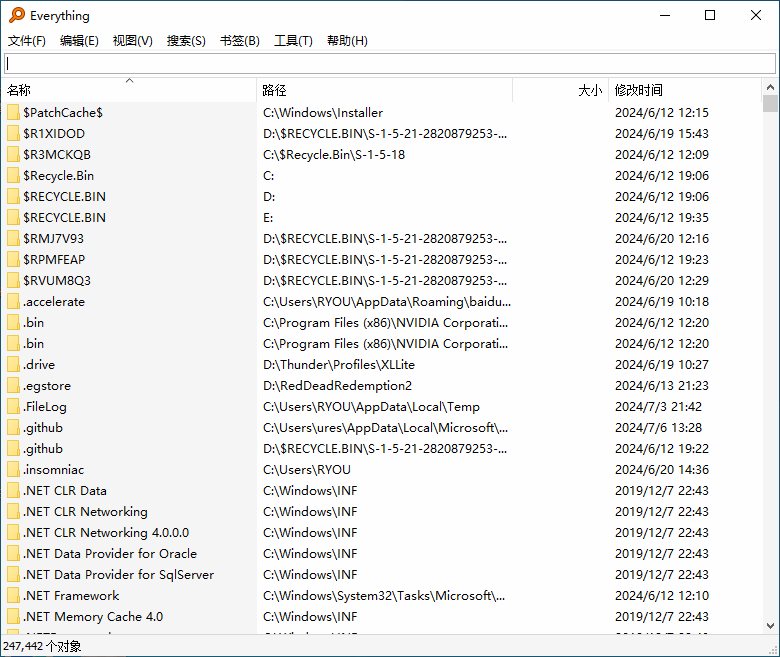Click the D:\Thunder\Profiles\XLLite path

[339, 365]
